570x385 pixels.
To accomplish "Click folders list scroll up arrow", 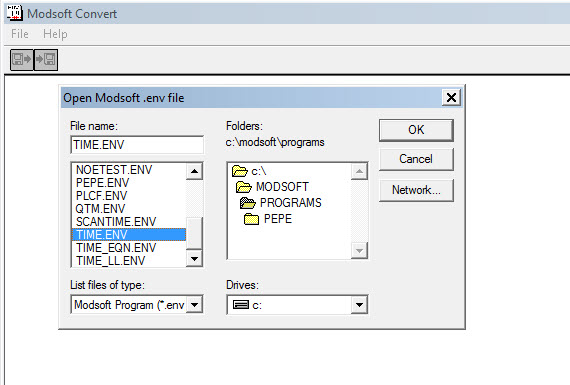I will click(x=359, y=171).
